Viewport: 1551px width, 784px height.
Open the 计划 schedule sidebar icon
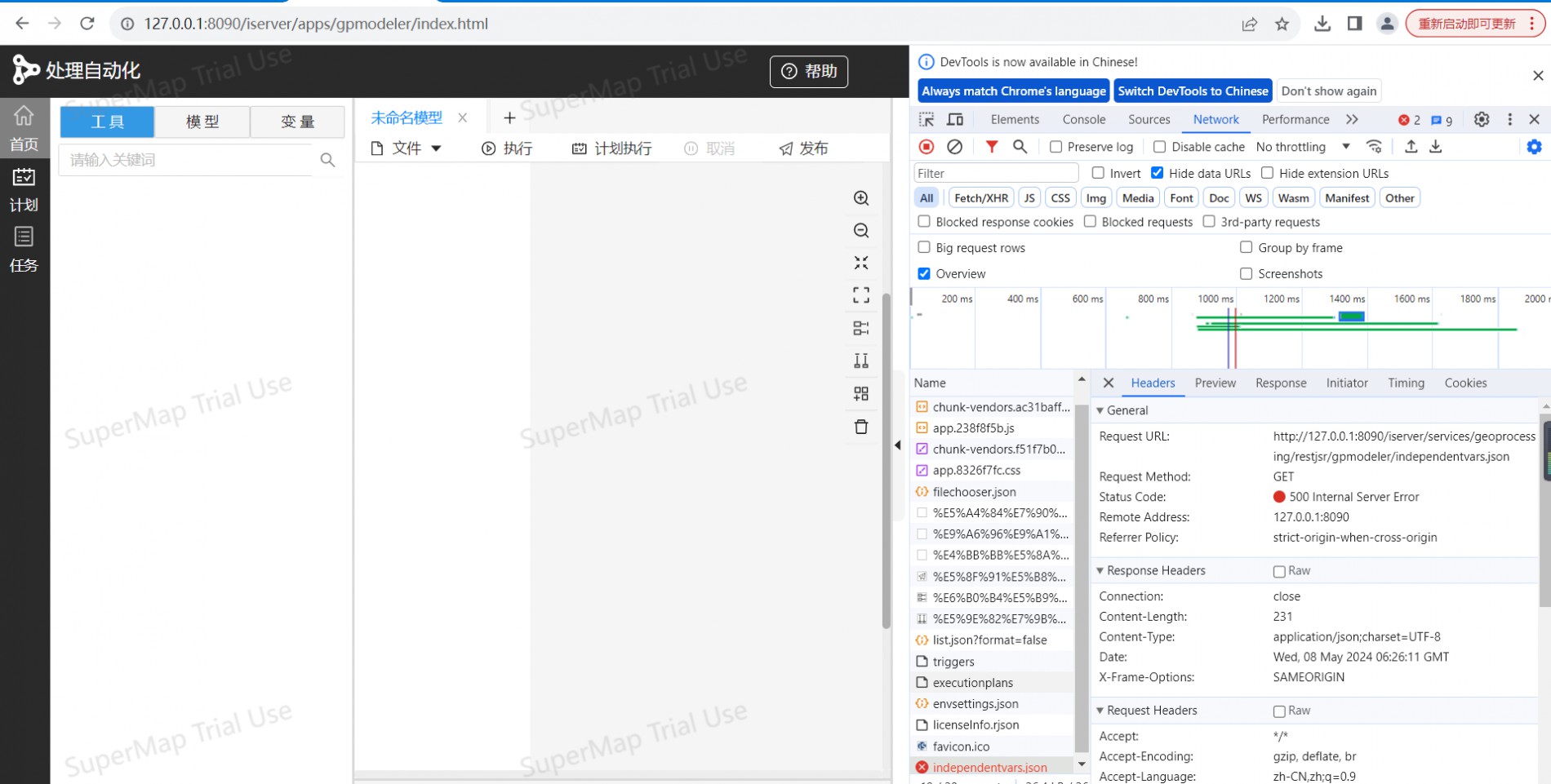pyautogui.click(x=24, y=189)
